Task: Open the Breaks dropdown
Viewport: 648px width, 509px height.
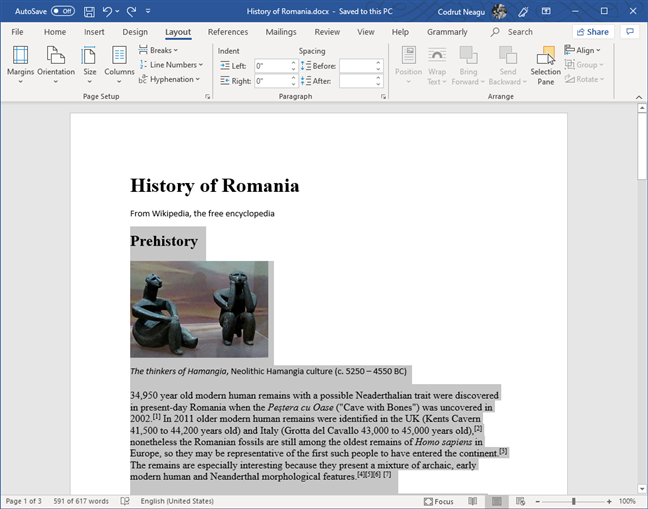Action: pos(158,50)
